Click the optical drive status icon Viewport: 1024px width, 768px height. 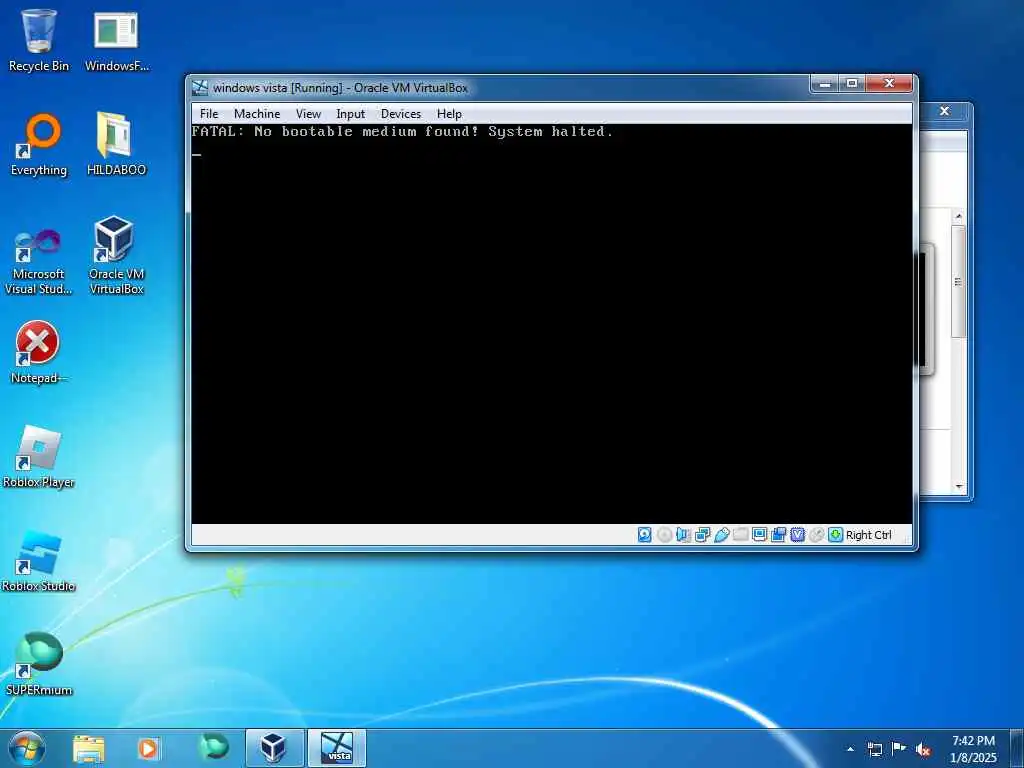(664, 535)
